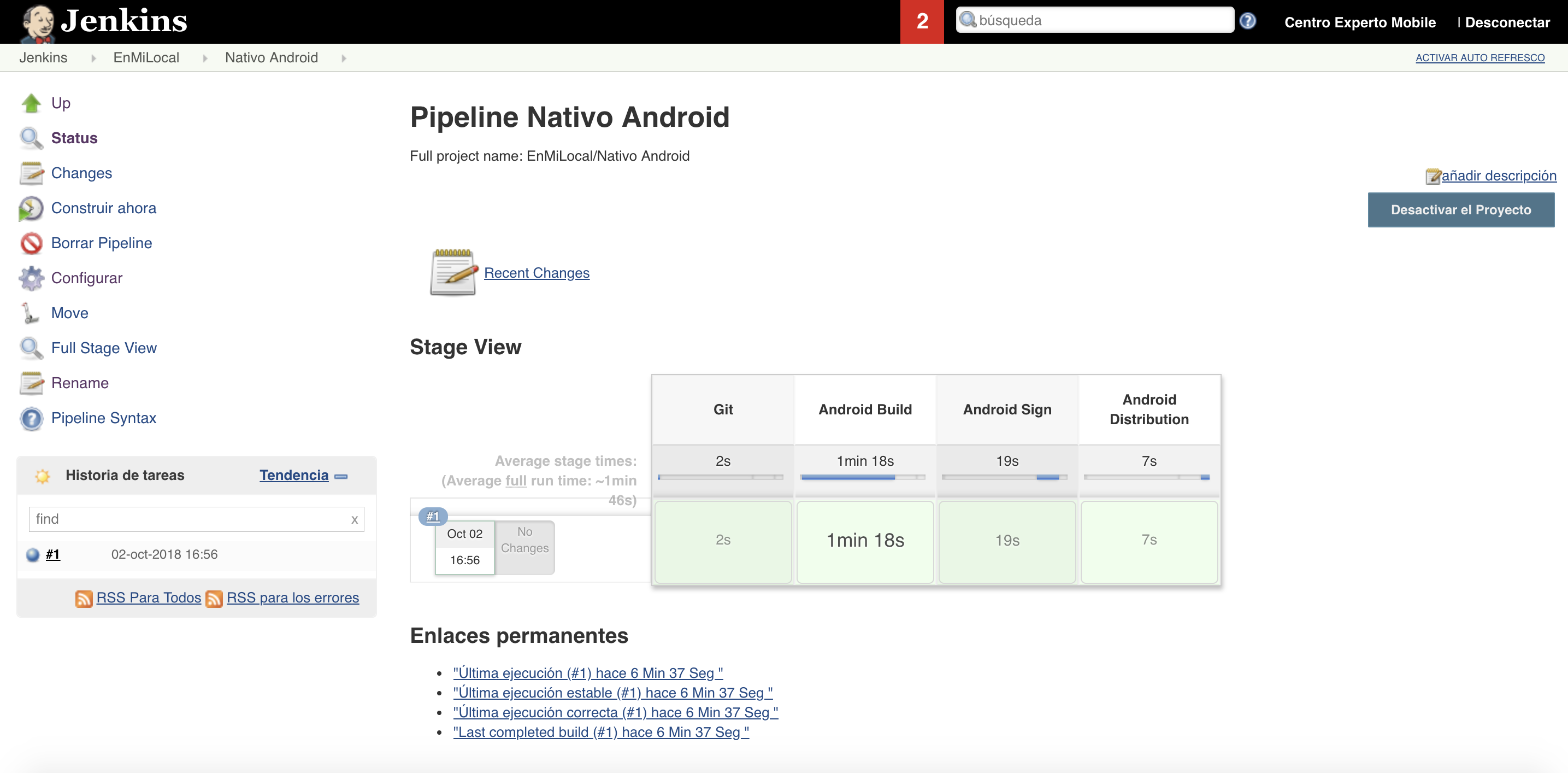Click the Move icon in sidebar
The width and height of the screenshot is (1568, 773).
[x=30, y=313]
